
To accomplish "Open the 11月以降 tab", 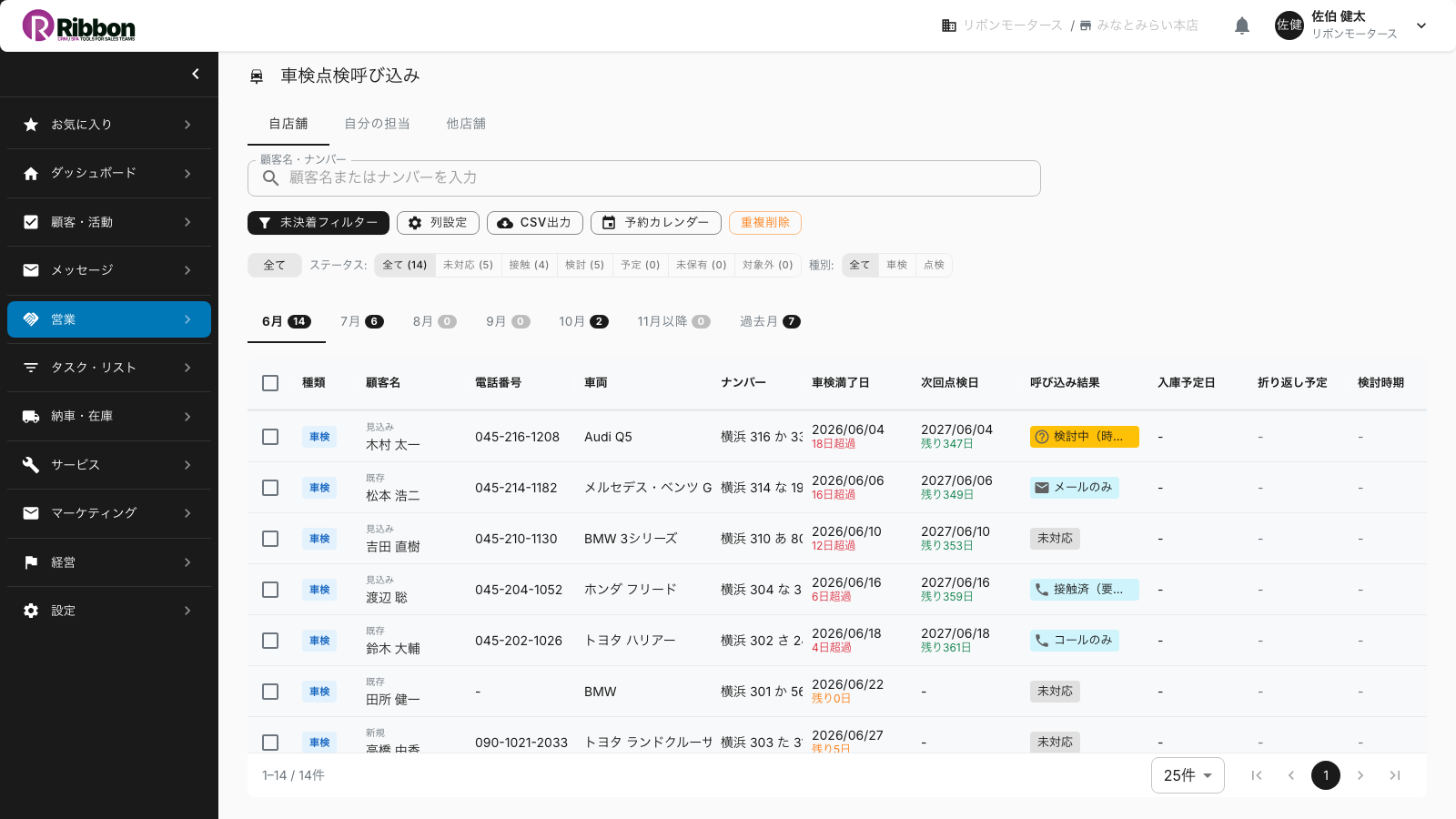I will (x=673, y=321).
